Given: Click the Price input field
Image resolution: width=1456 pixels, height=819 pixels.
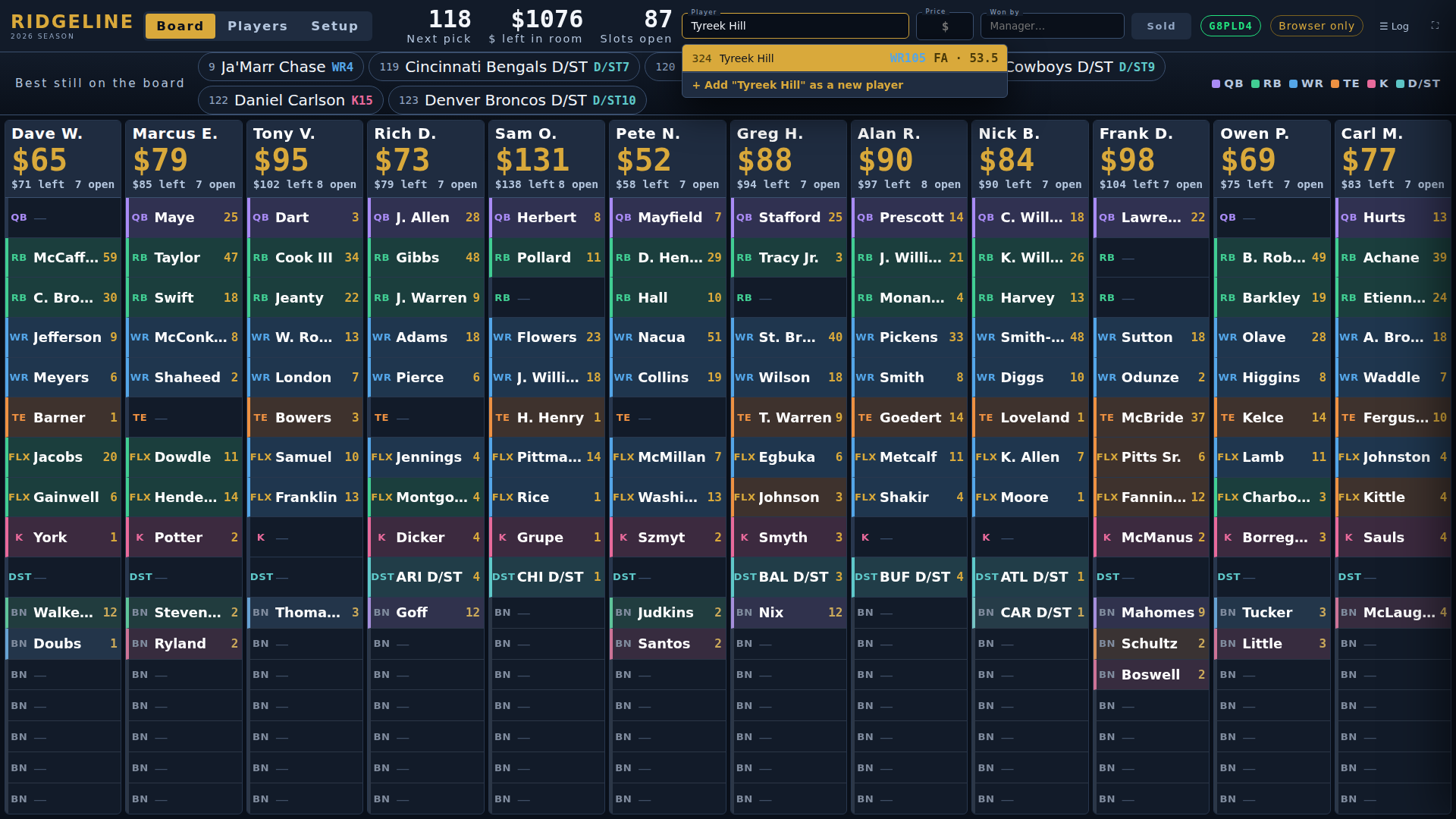Looking at the screenshot, I should [945, 26].
